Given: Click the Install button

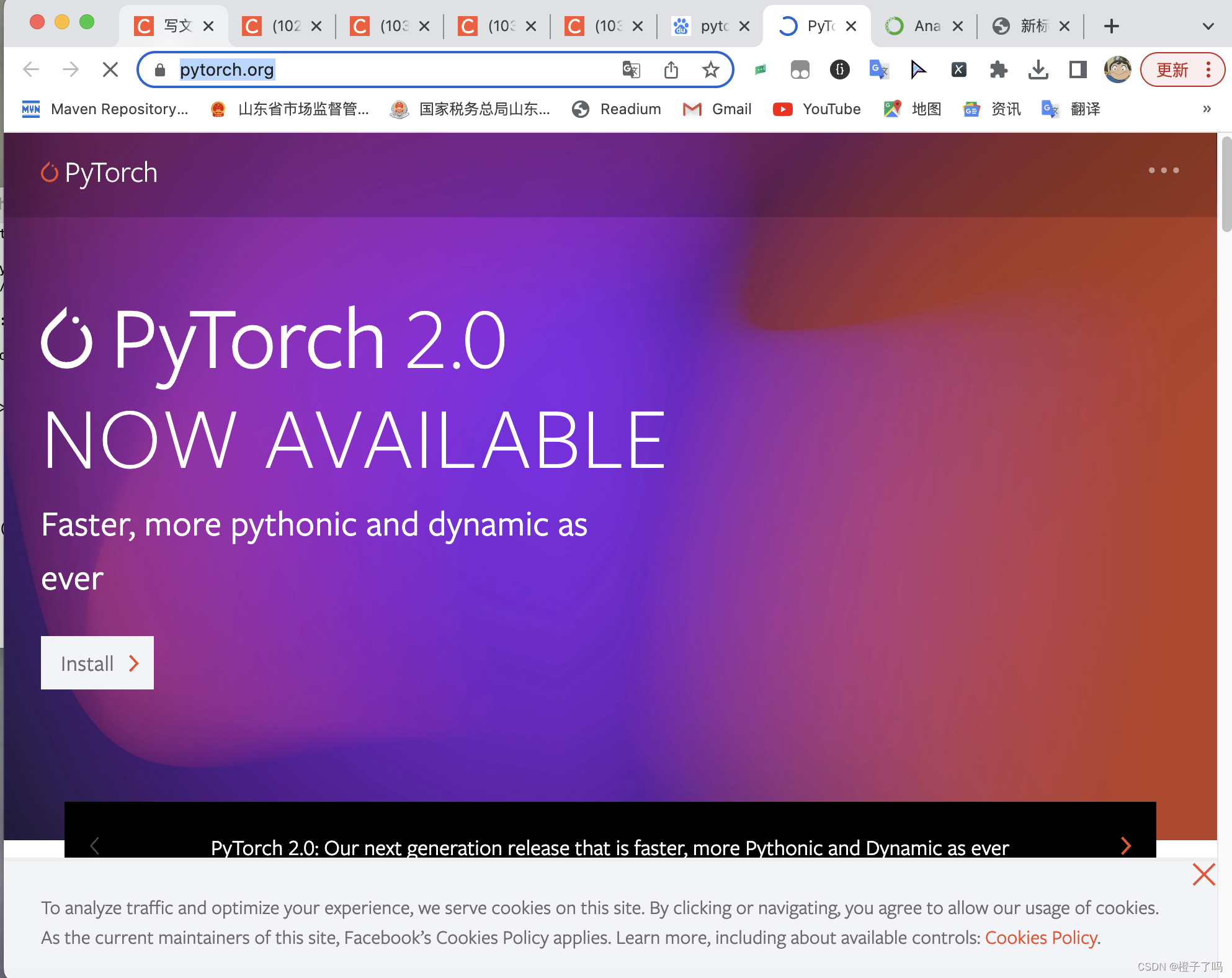Looking at the screenshot, I should click(x=97, y=663).
